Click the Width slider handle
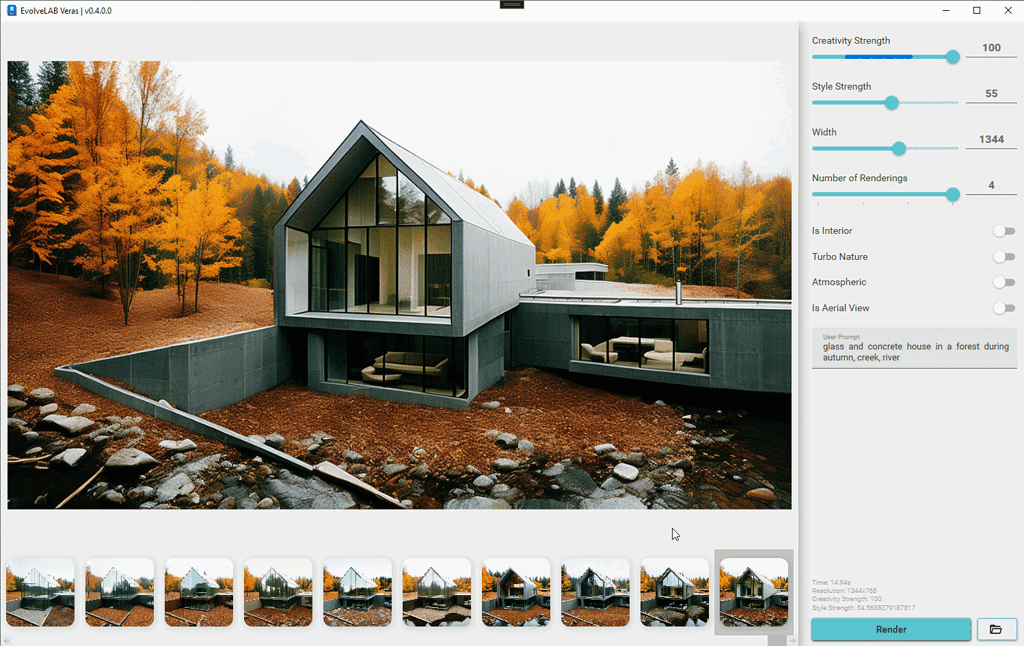 [898, 148]
